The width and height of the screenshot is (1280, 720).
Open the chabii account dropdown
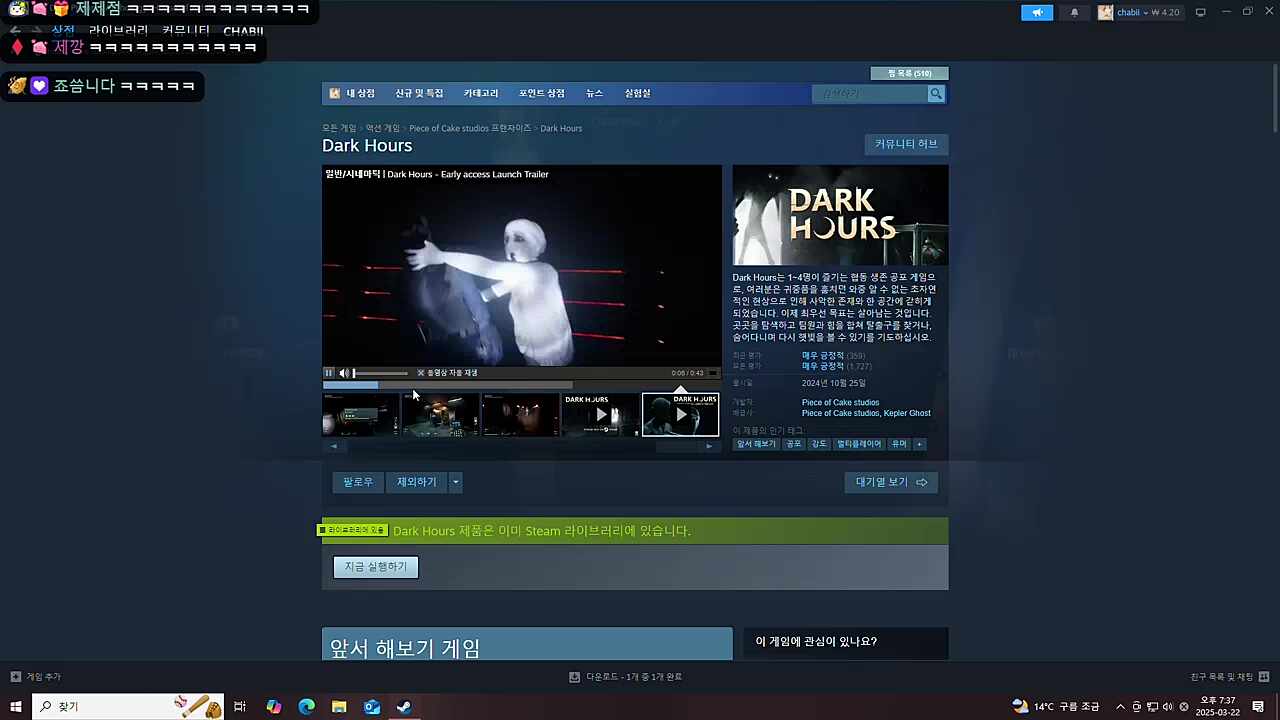pyautogui.click(x=1138, y=12)
